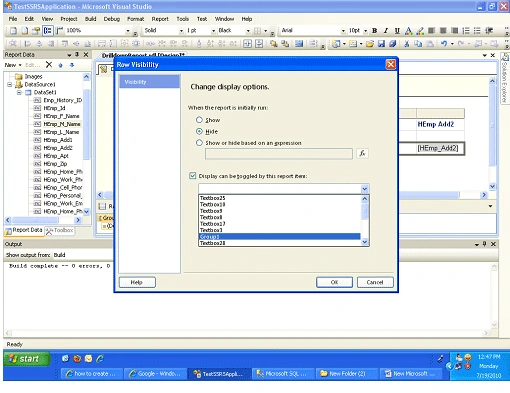
Task: Open the Report menu
Action: coord(160,19)
